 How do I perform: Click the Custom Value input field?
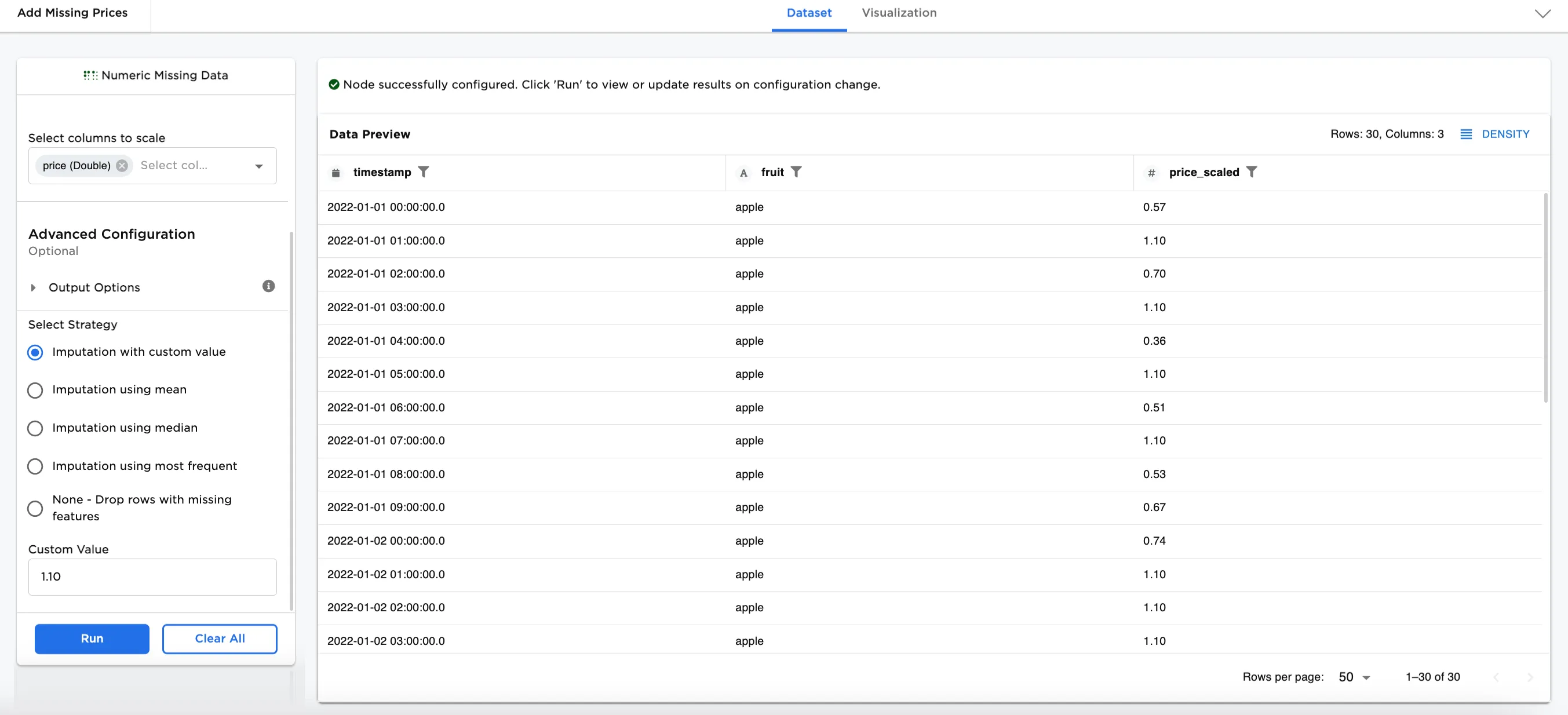coord(152,577)
